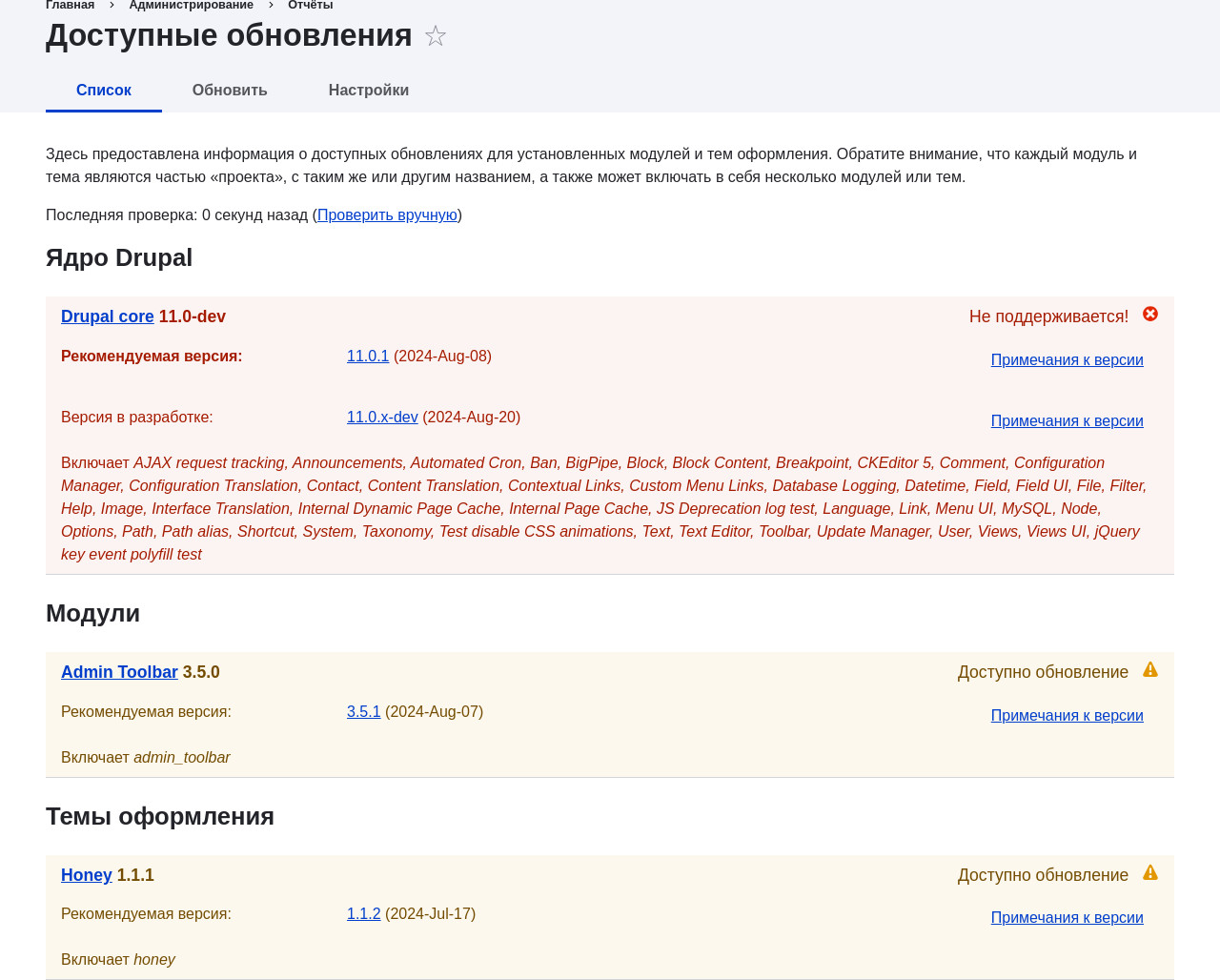The image size is (1220, 980).
Task: Open the Список tab
Action: coord(104,90)
